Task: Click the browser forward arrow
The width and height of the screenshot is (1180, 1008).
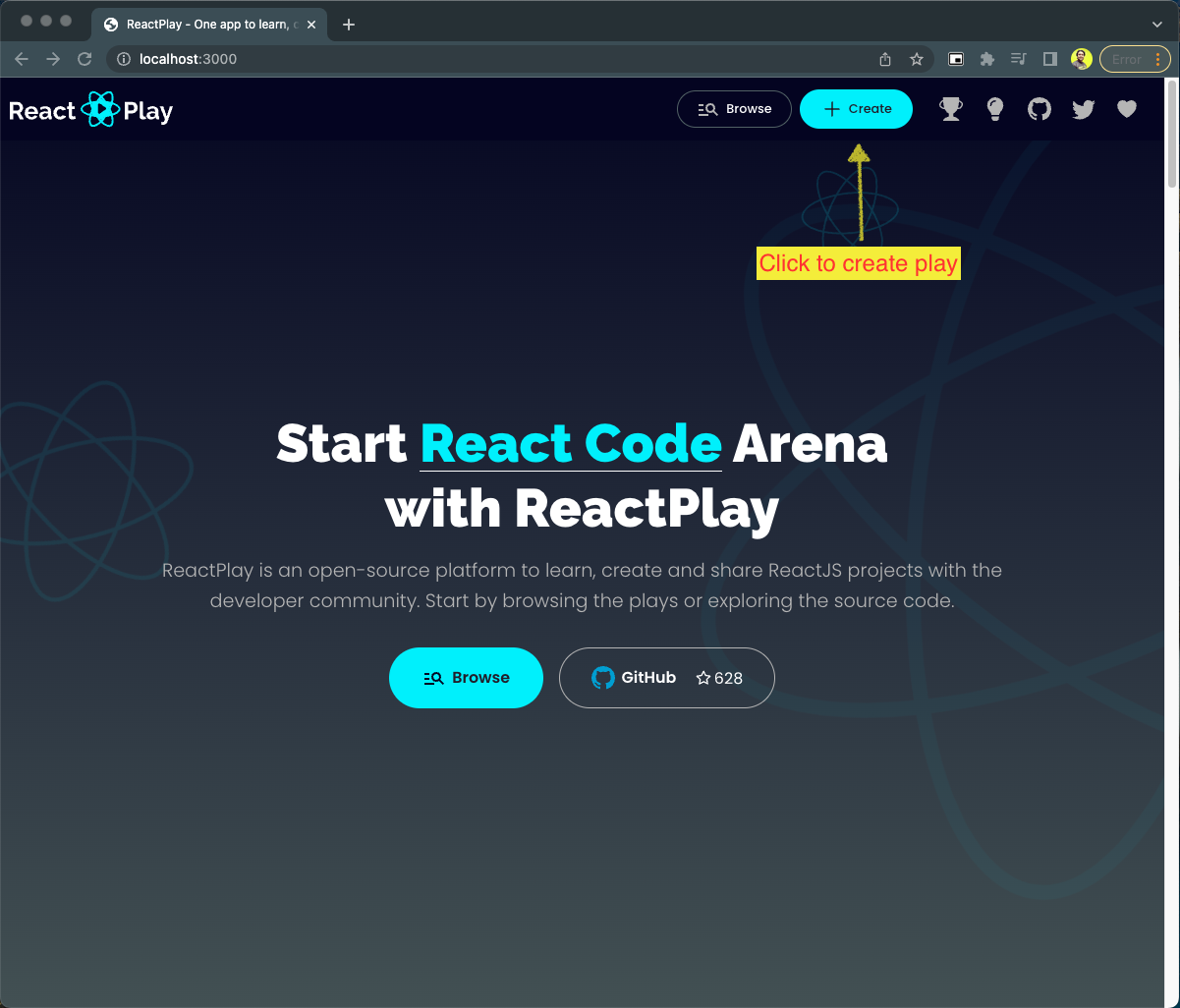Action: (x=53, y=59)
